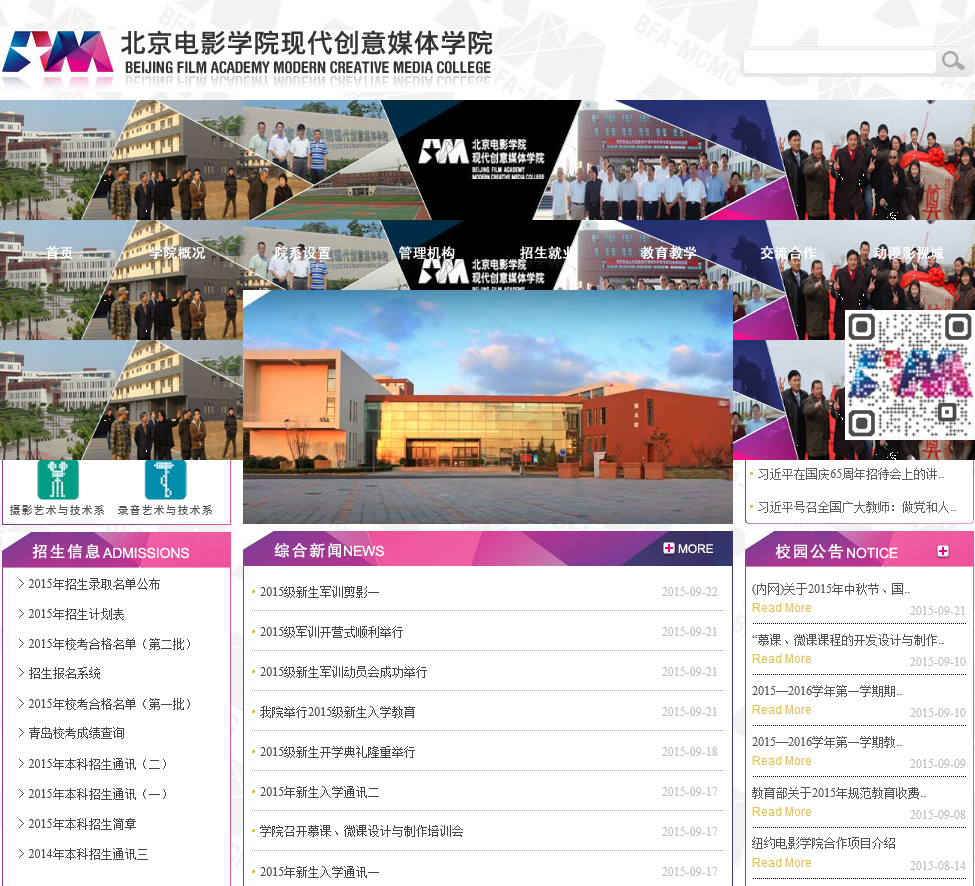Open 青岛校考成绩查询 link
Viewport: 975px width, 886px height.
pos(76,734)
